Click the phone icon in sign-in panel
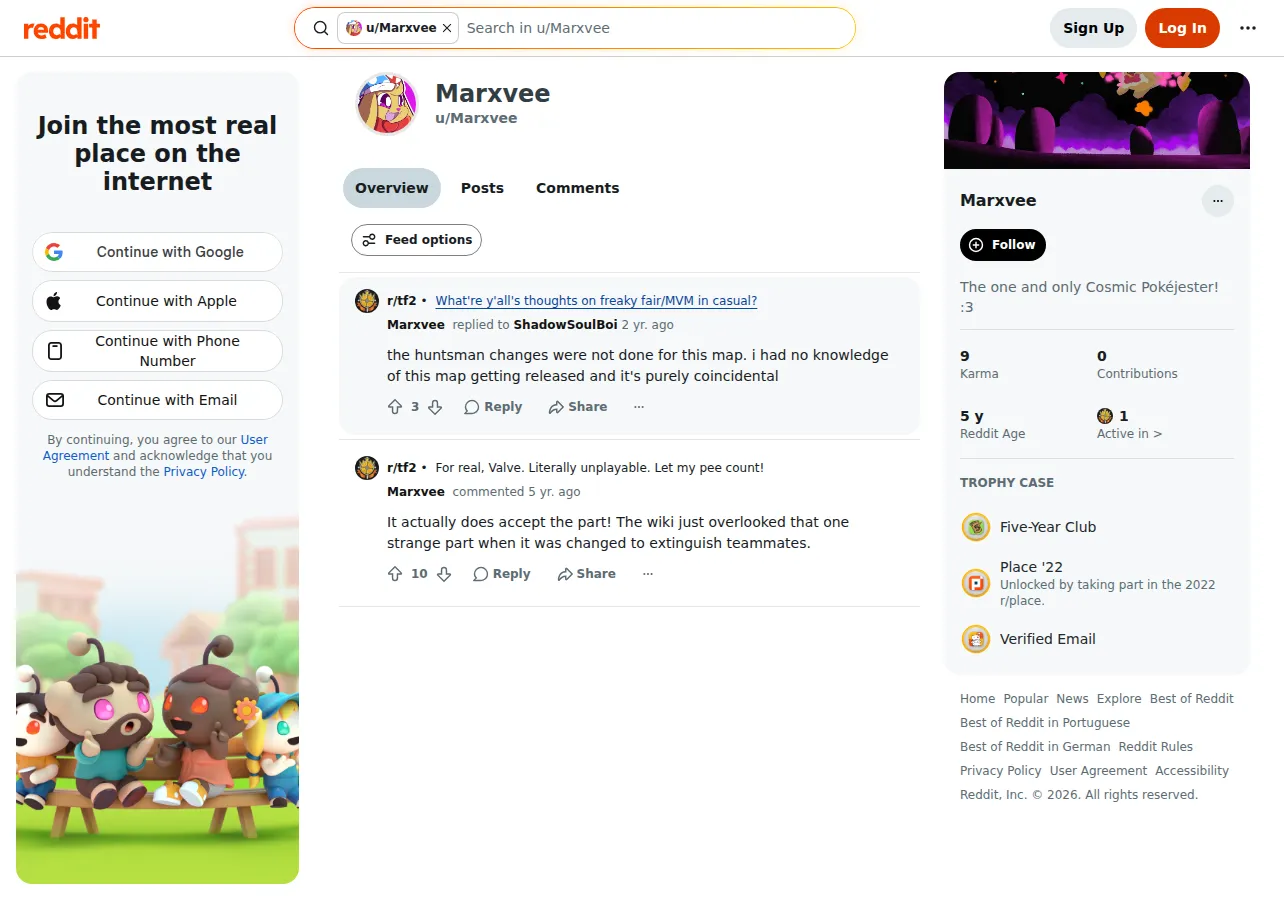1284x900 pixels. click(55, 351)
